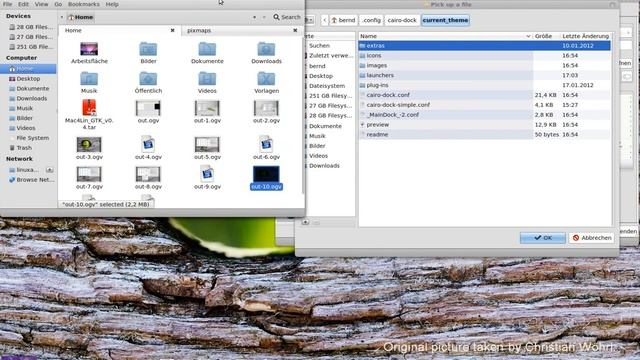This screenshot has height=360, width=640.
Task: Click the bernd breadcrumb in file dialog
Action: coord(343,20)
